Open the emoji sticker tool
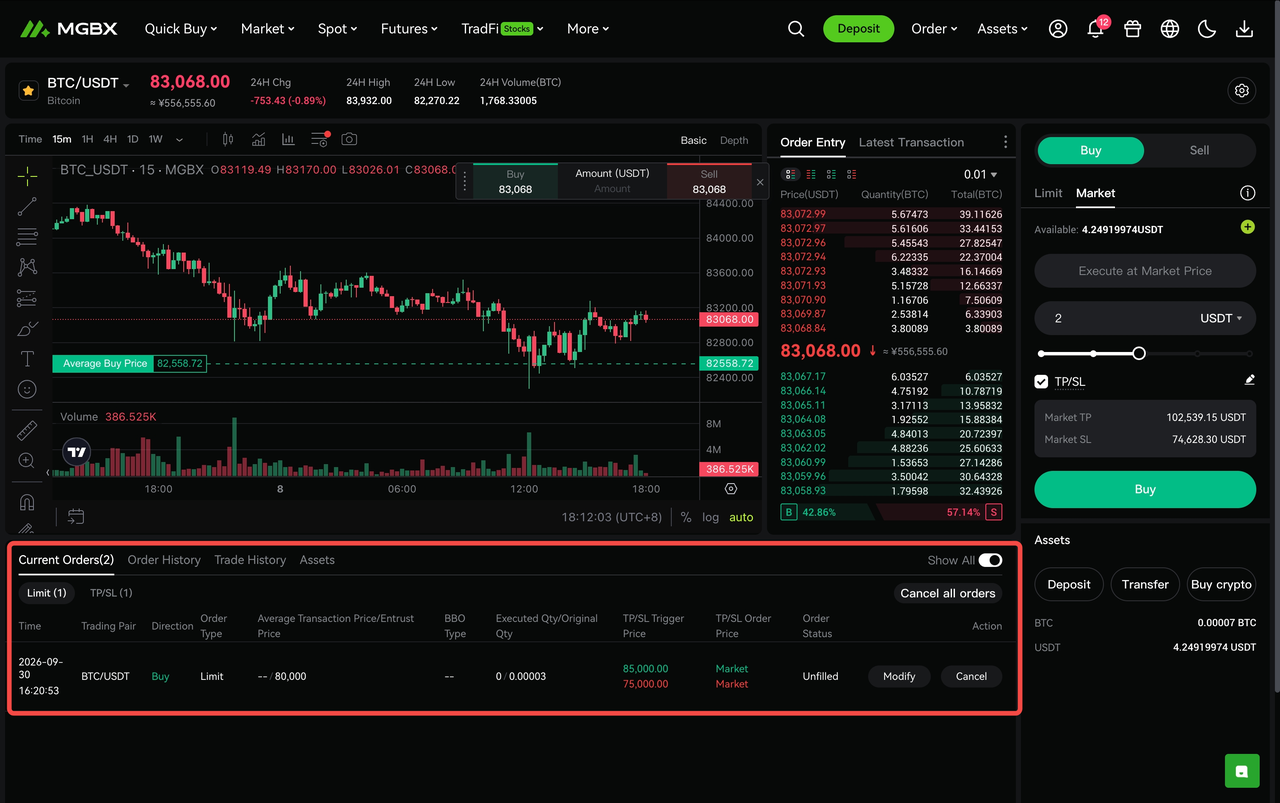The width and height of the screenshot is (1280, 803). 27,389
